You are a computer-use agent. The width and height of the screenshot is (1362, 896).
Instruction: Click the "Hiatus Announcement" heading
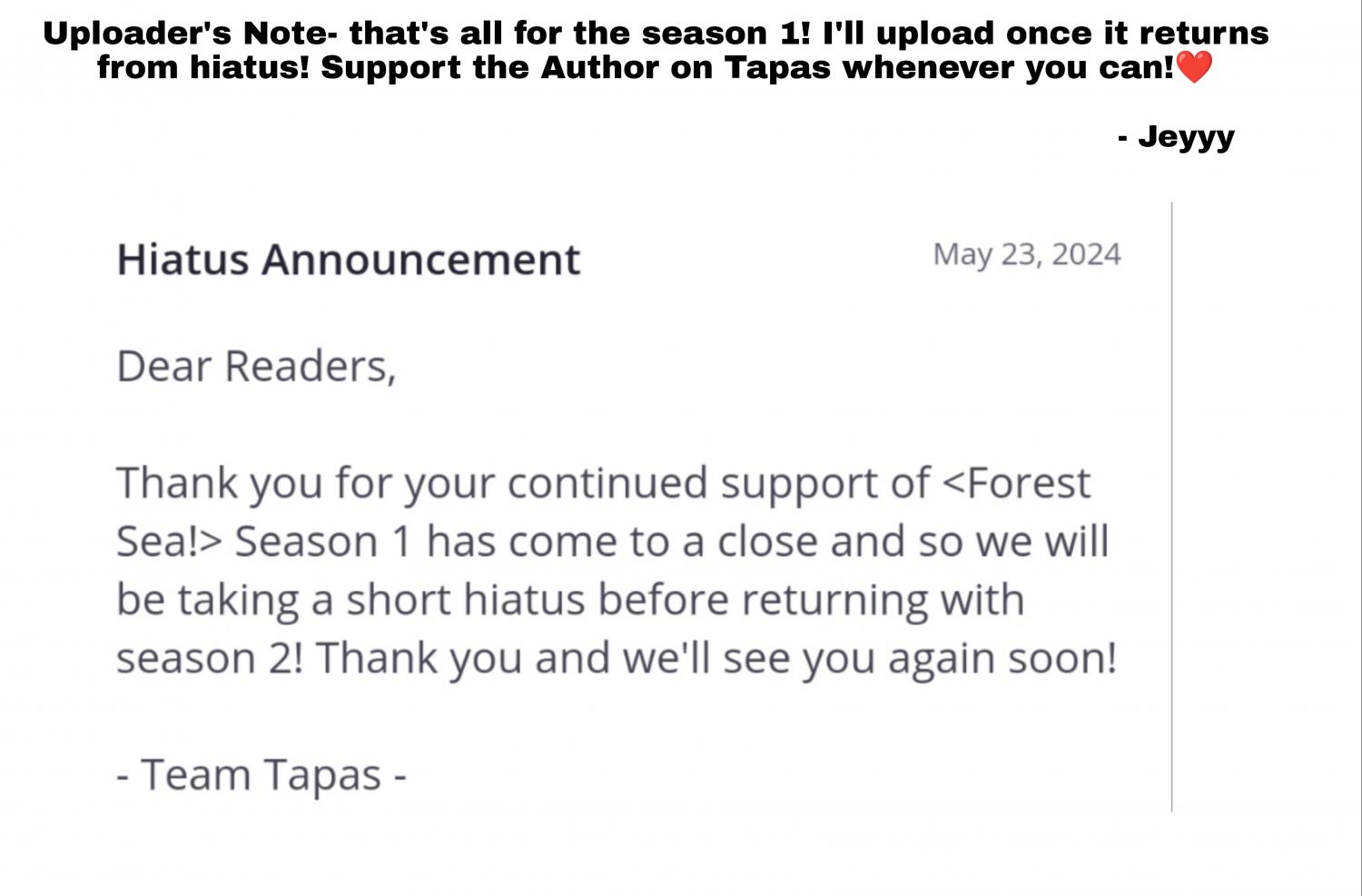coord(348,260)
